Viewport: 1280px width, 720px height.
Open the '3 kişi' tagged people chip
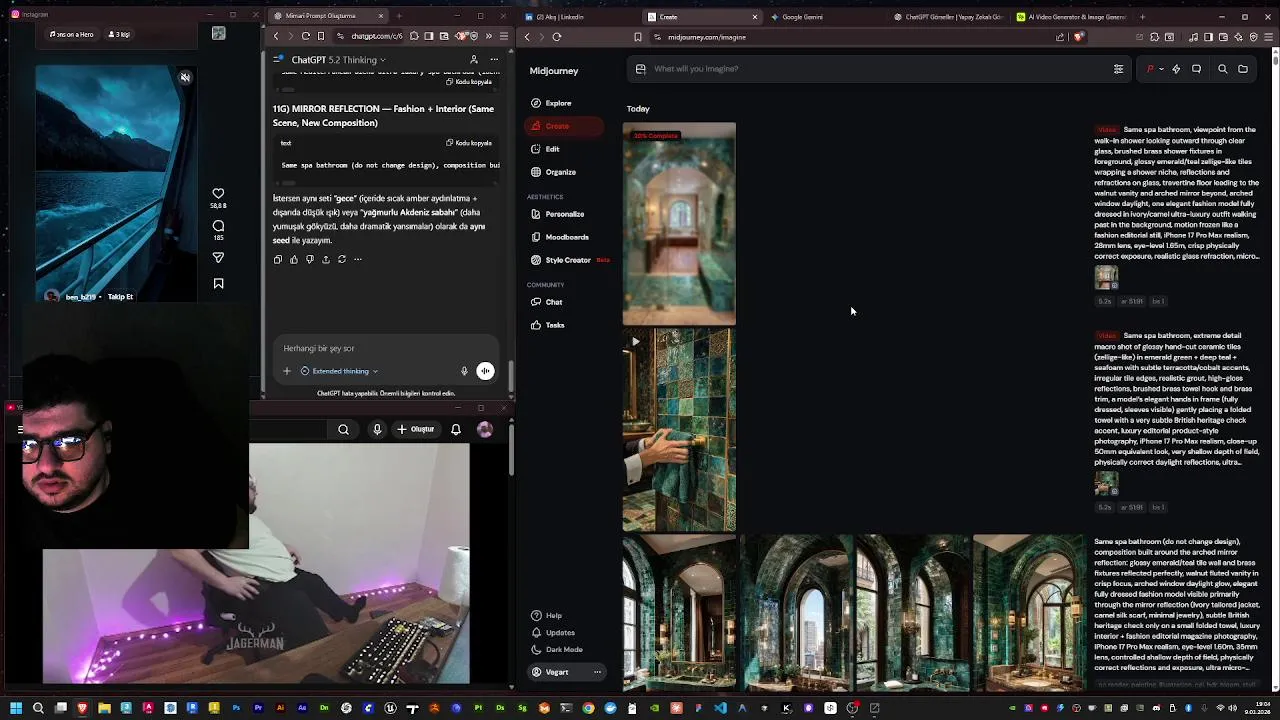120,34
